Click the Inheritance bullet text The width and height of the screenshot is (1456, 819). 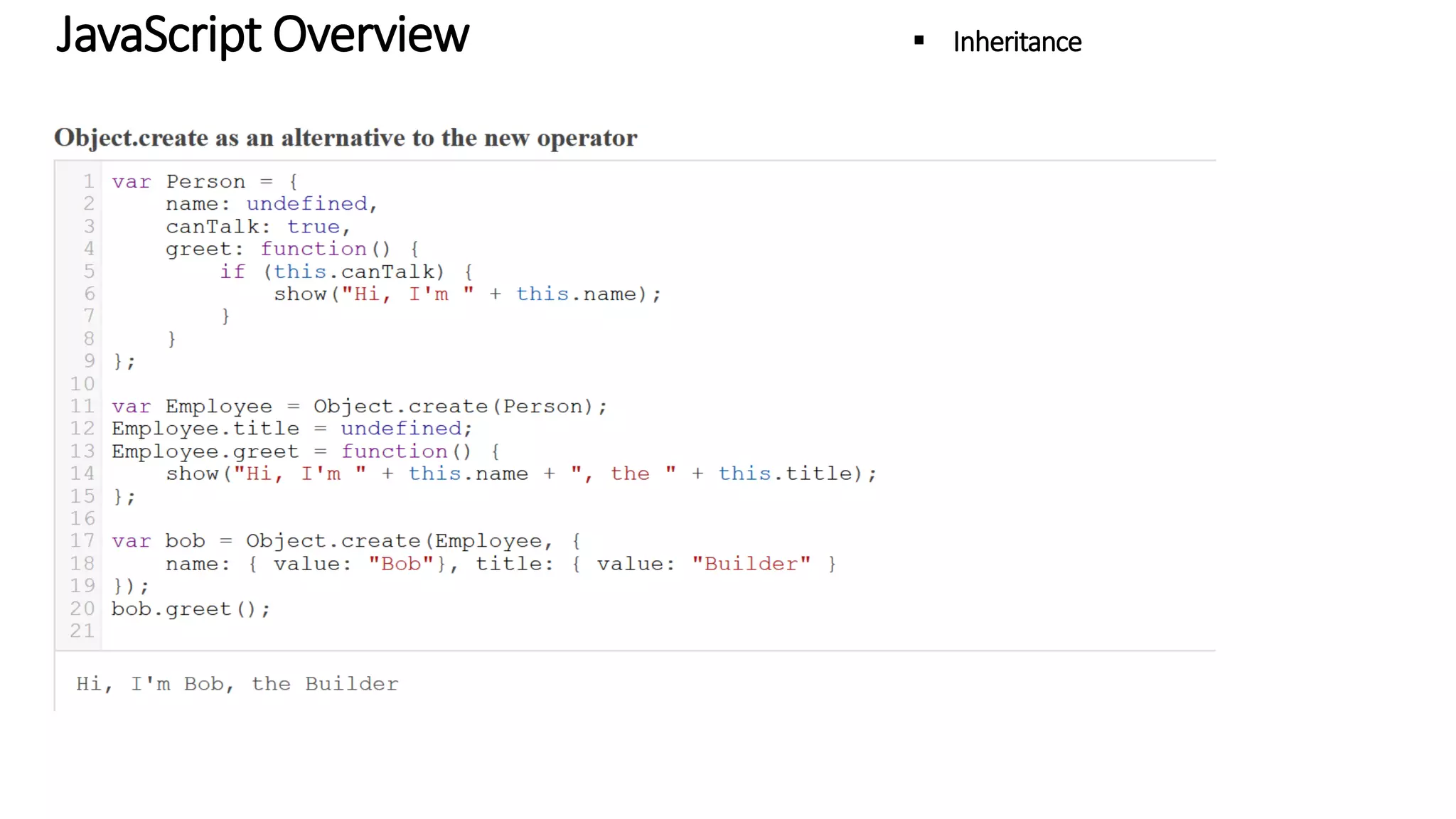(1017, 42)
